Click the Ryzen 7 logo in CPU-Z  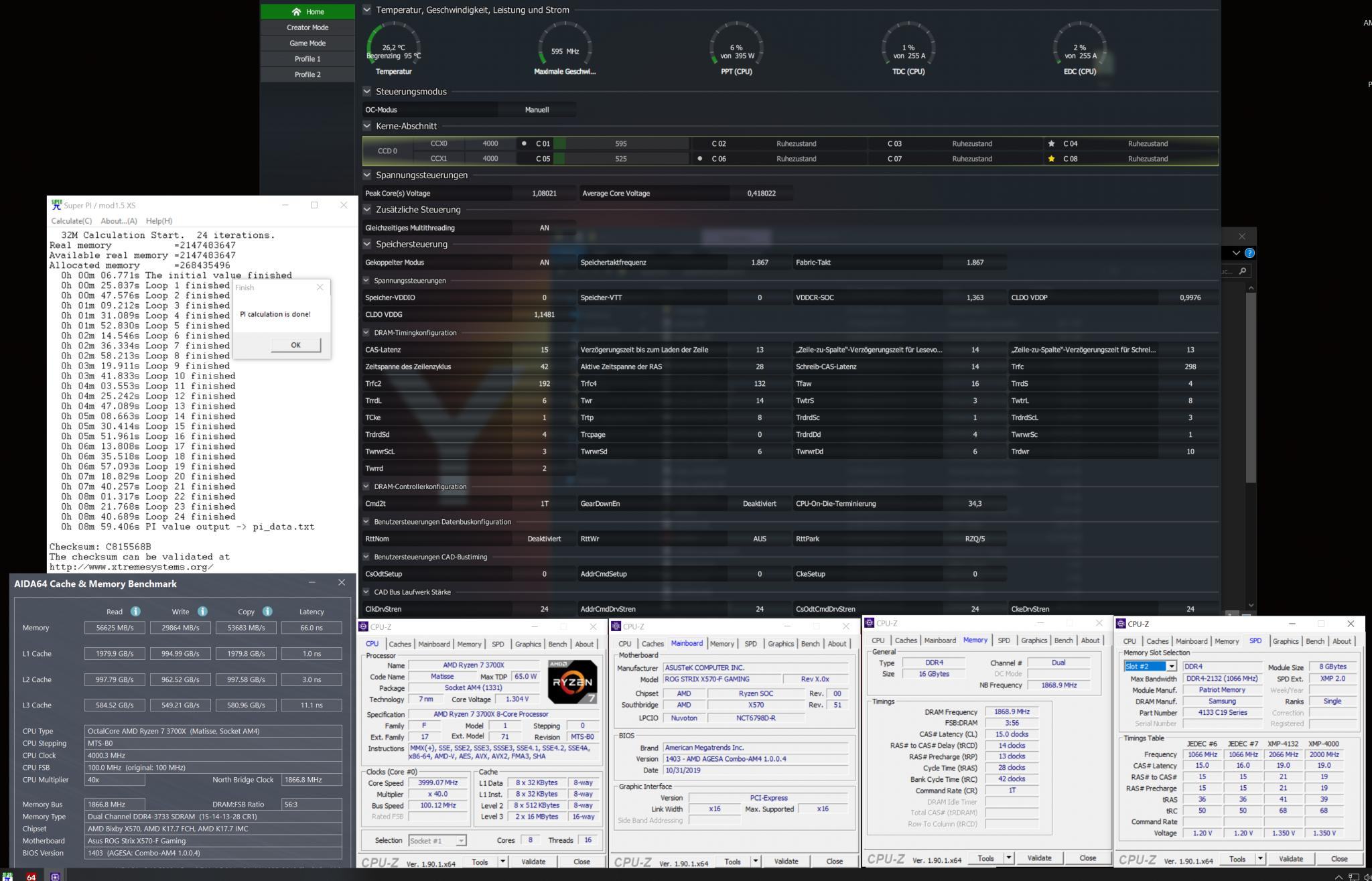point(572,681)
